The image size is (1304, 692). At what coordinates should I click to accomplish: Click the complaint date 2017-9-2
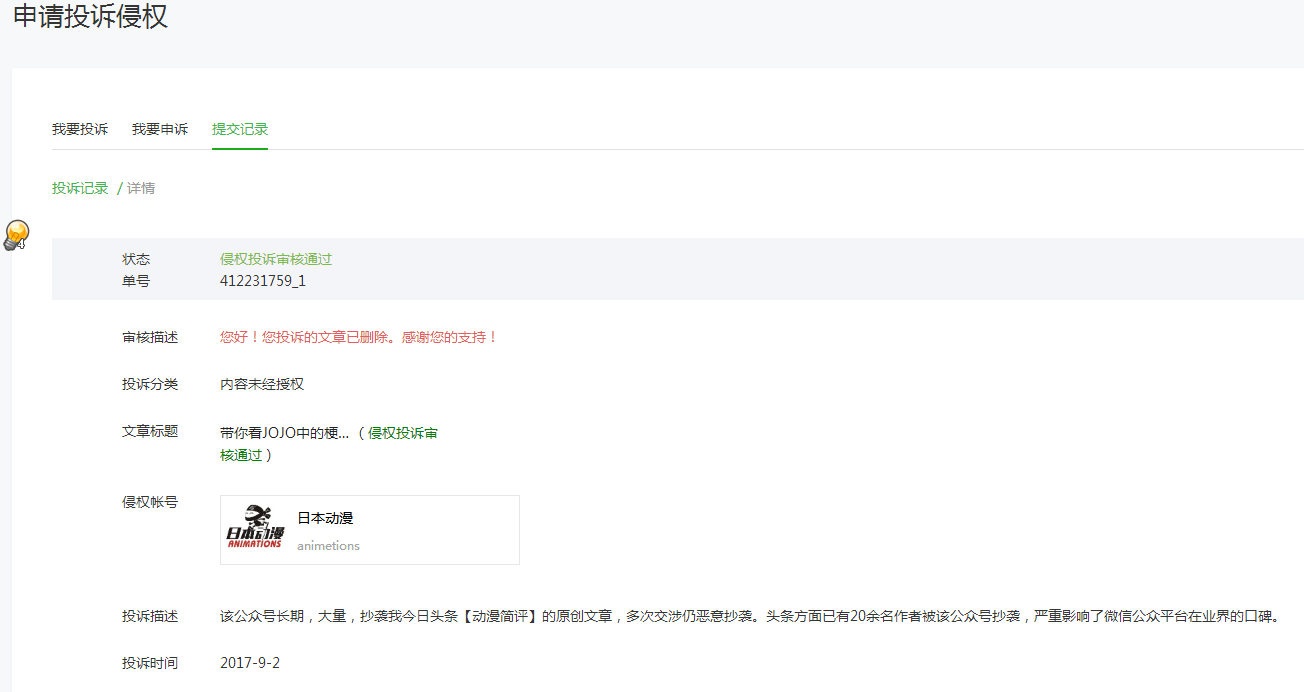[x=250, y=663]
